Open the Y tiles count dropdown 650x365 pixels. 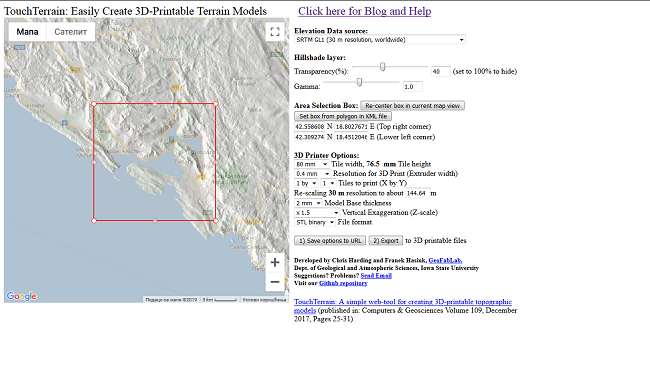click(327, 183)
